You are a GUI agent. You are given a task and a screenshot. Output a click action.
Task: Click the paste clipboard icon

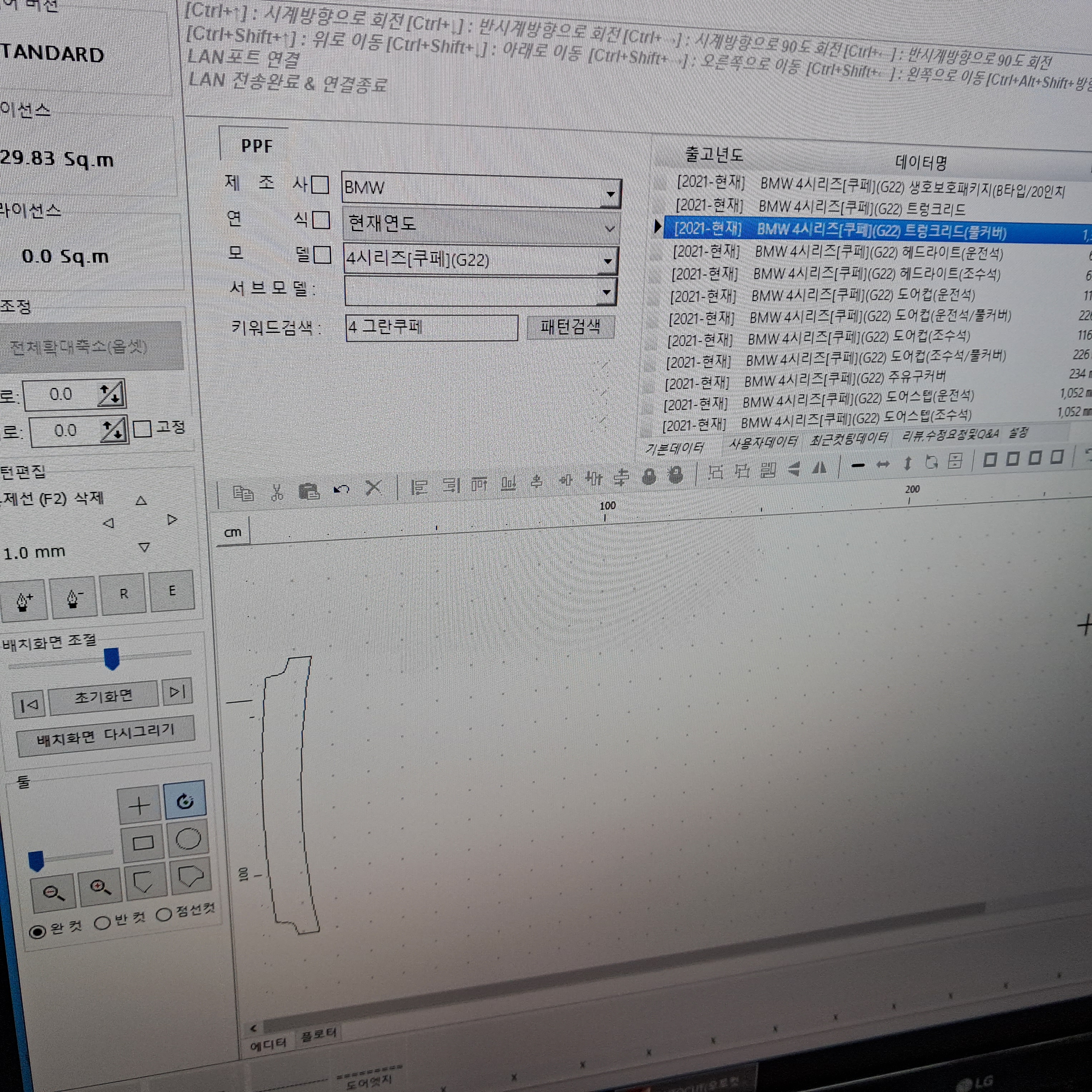[x=309, y=491]
